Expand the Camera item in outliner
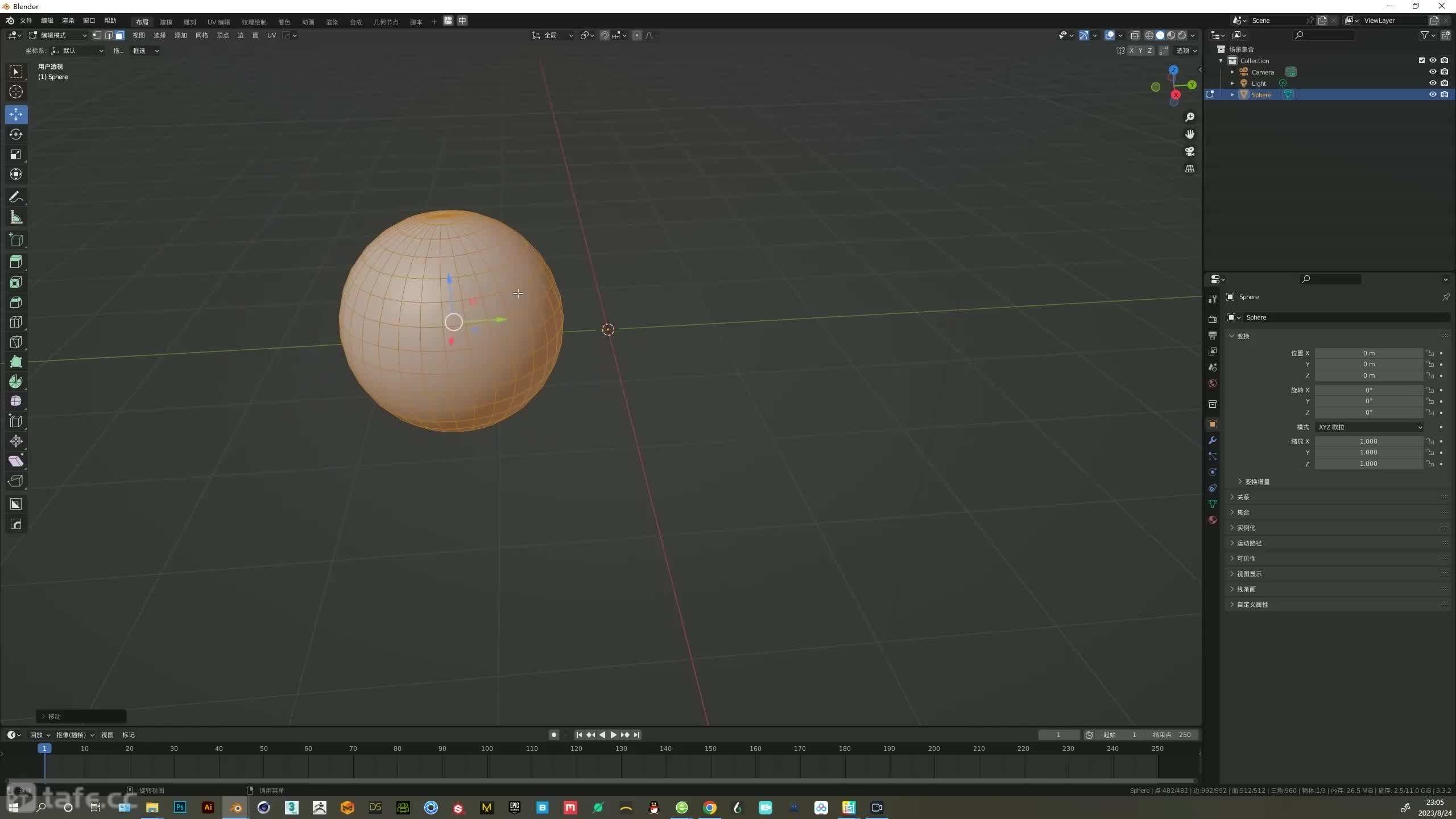1456x819 pixels. coord(1232,72)
